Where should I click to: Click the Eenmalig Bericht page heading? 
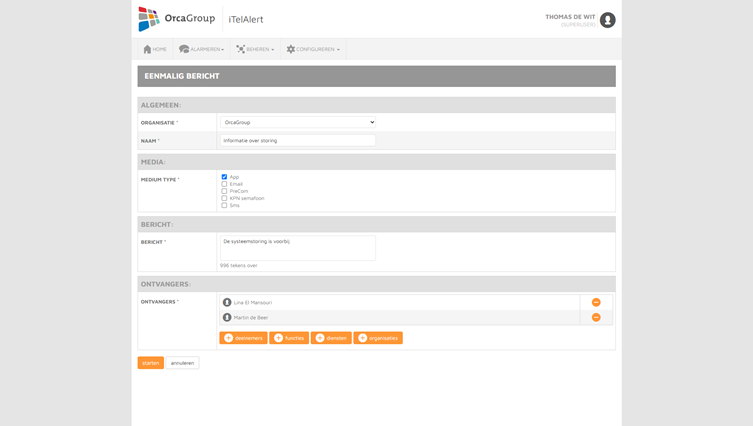[182, 76]
